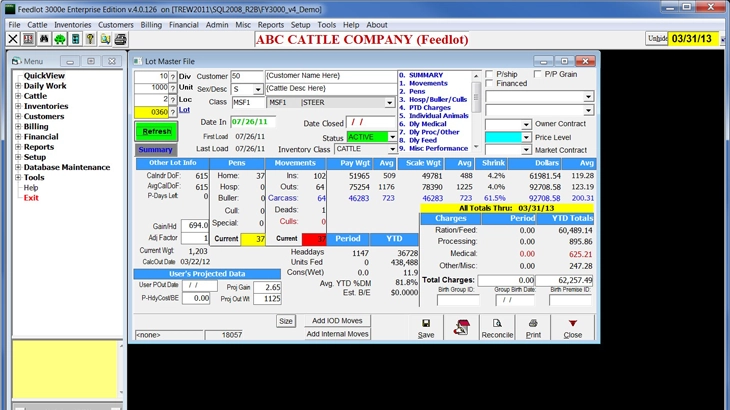Open the binoculars search tool
Viewport: 730px width, 410px height.
(44, 39)
